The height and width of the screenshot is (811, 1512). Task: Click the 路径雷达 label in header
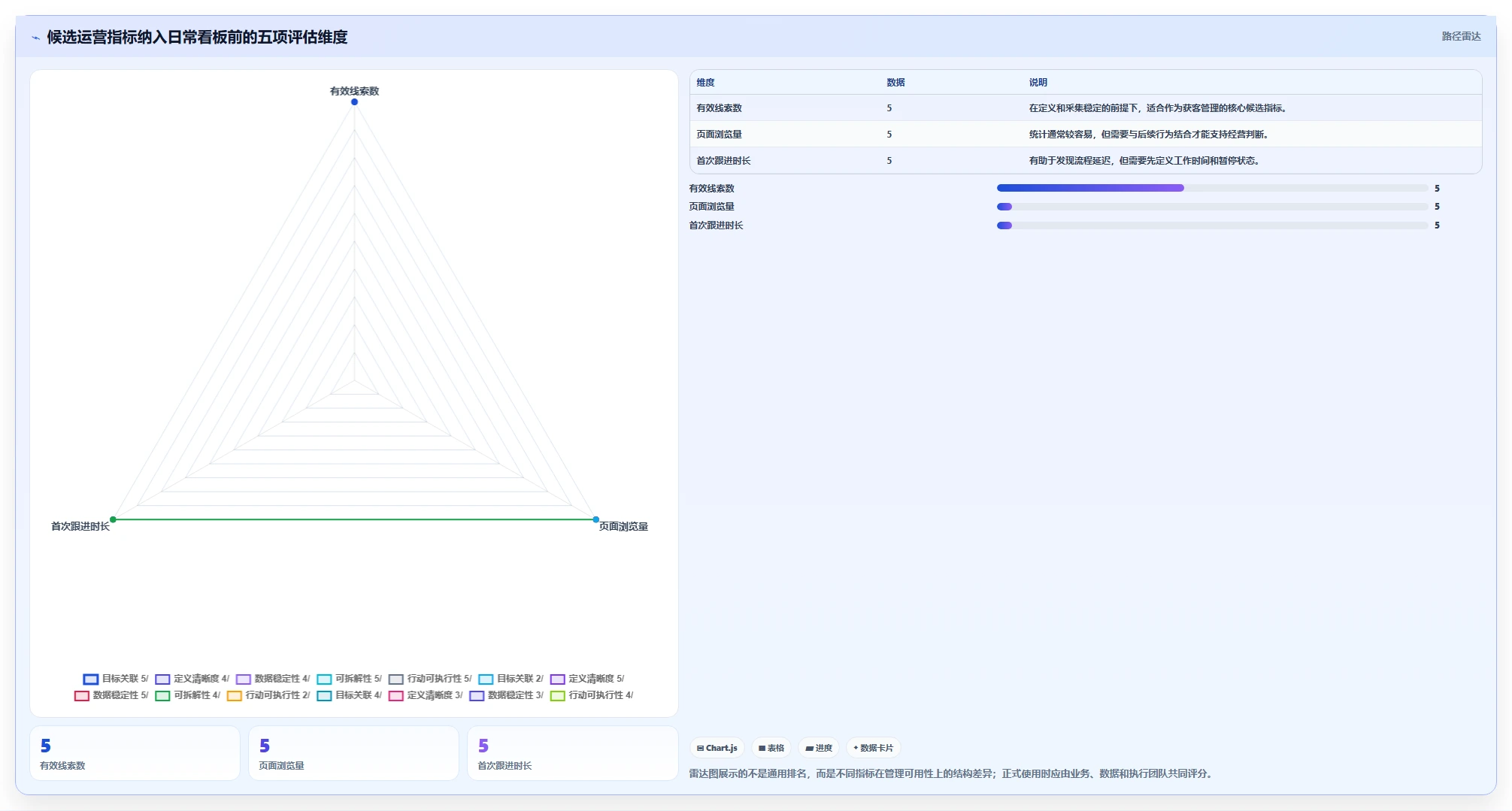pyautogui.click(x=1461, y=36)
